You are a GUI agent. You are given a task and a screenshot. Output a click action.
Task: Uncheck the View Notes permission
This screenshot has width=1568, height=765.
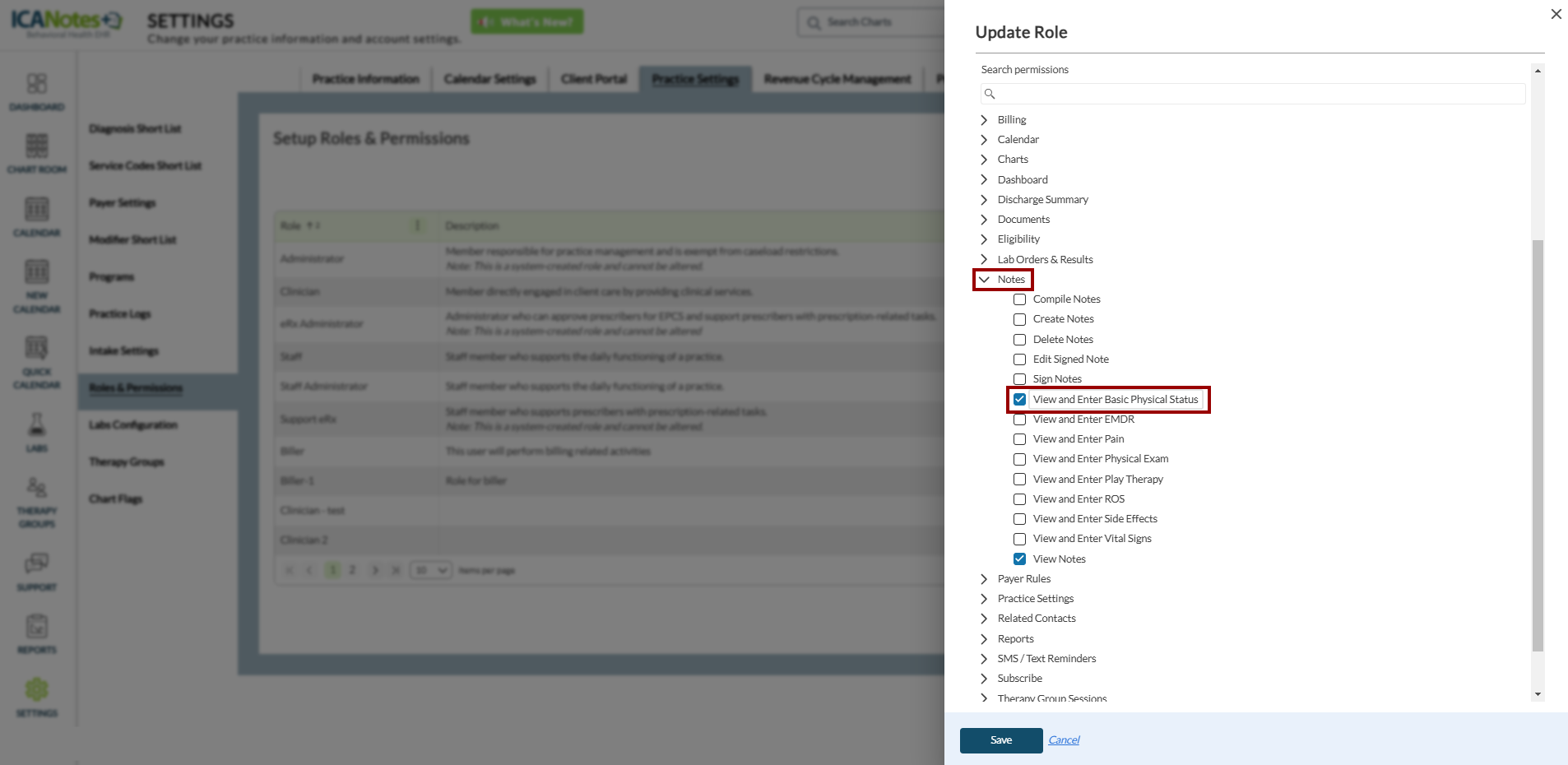pyautogui.click(x=1019, y=559)
